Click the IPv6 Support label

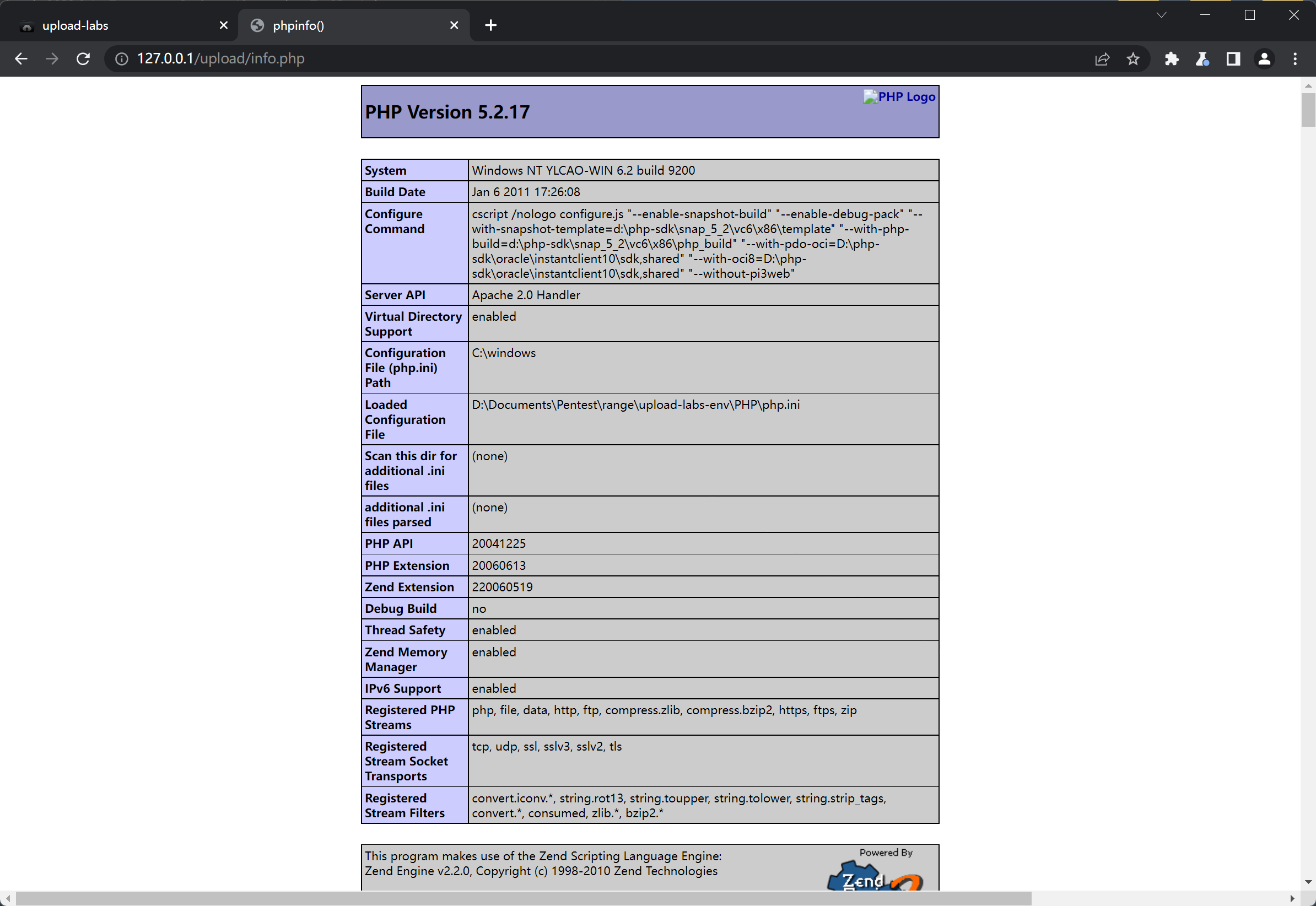[x=402, y=689]
